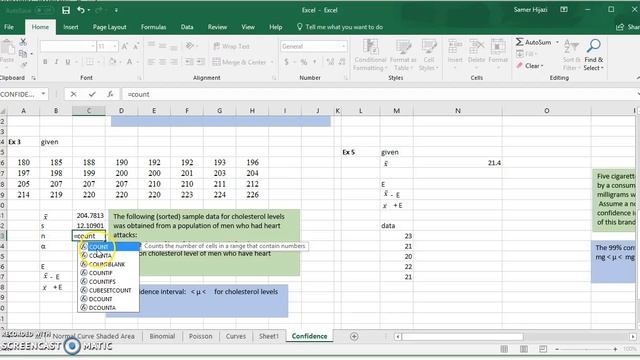Click the Increase Font Size icon
640x360 pixels.
click(125, 47)
